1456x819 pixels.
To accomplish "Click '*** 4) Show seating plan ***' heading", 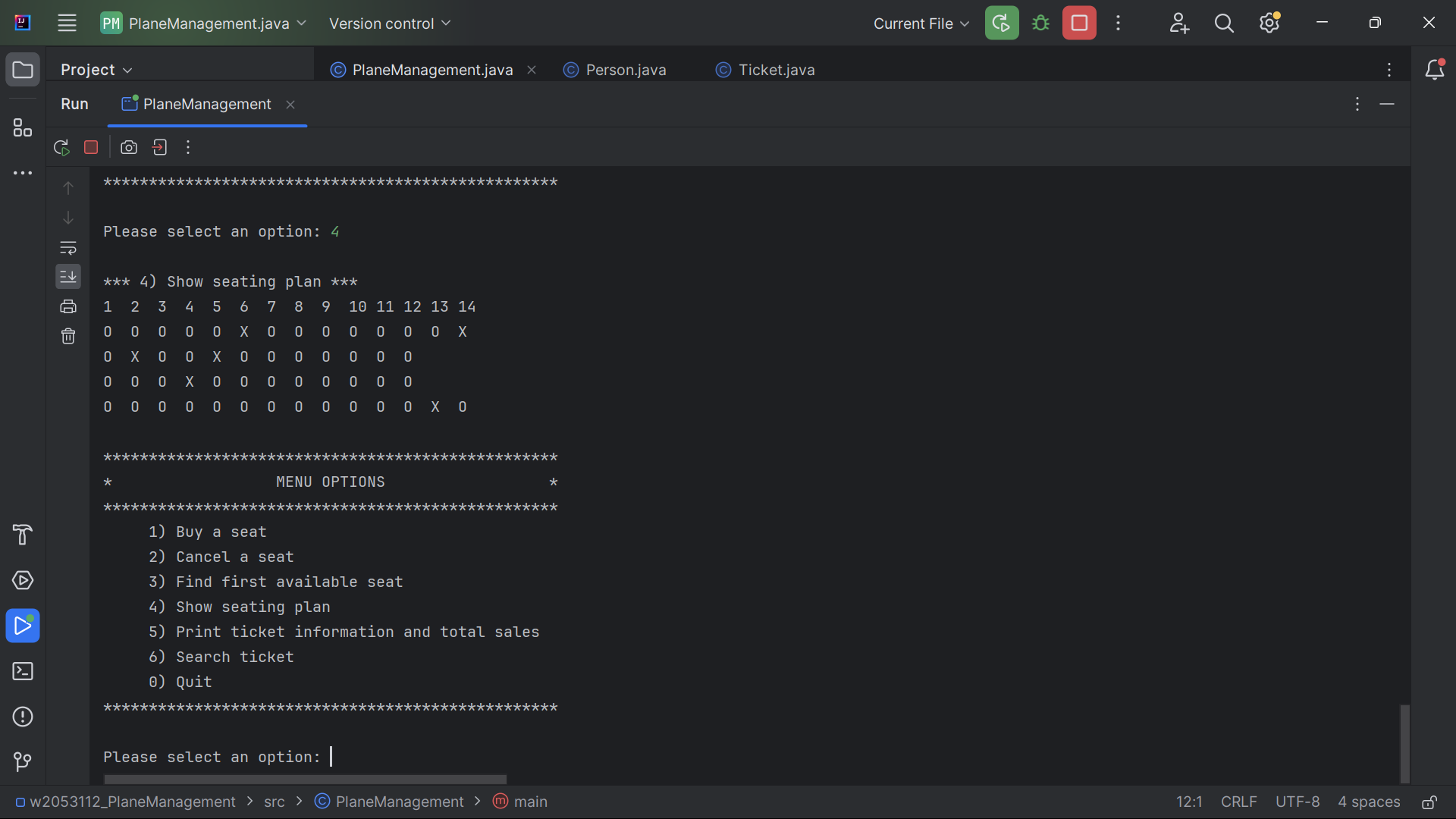I will click(x=231, y=281).
